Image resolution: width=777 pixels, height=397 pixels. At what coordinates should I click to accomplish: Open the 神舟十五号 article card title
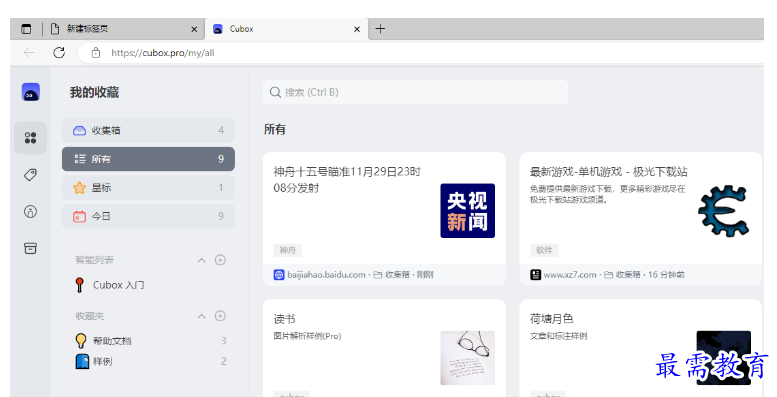coord(347,180)
